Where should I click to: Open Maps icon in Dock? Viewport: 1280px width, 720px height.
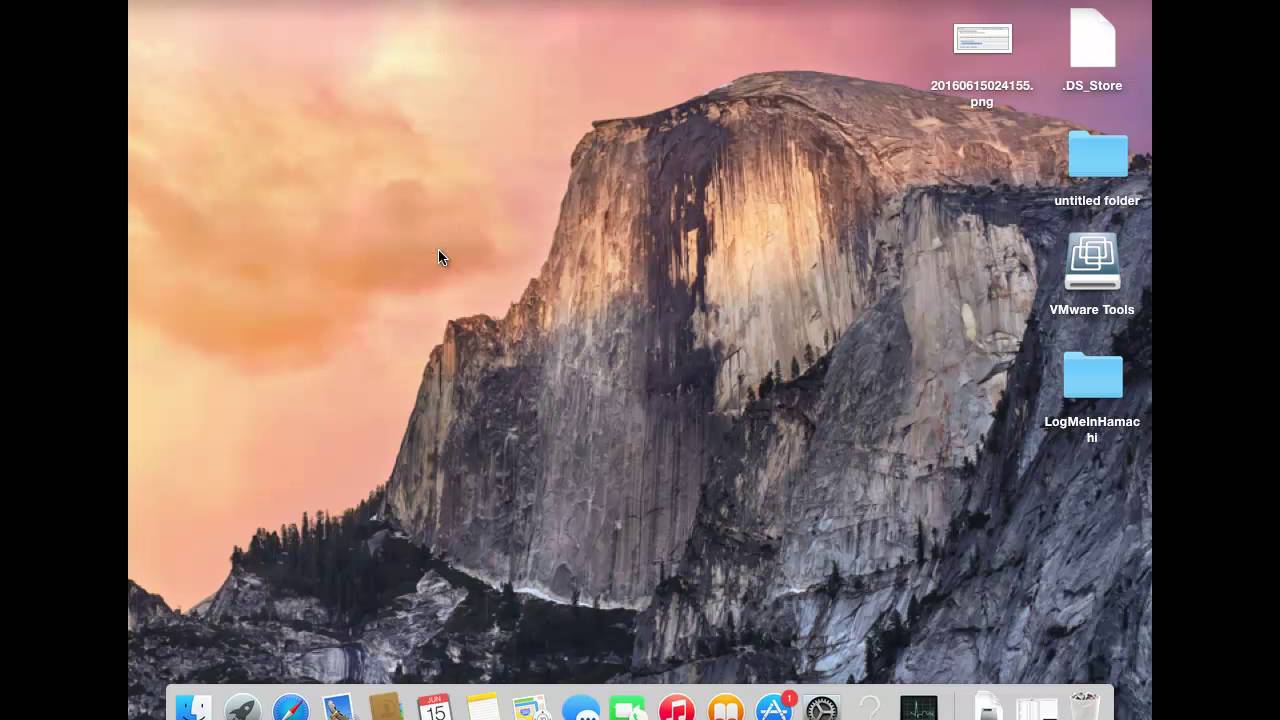tap(531, 708)
